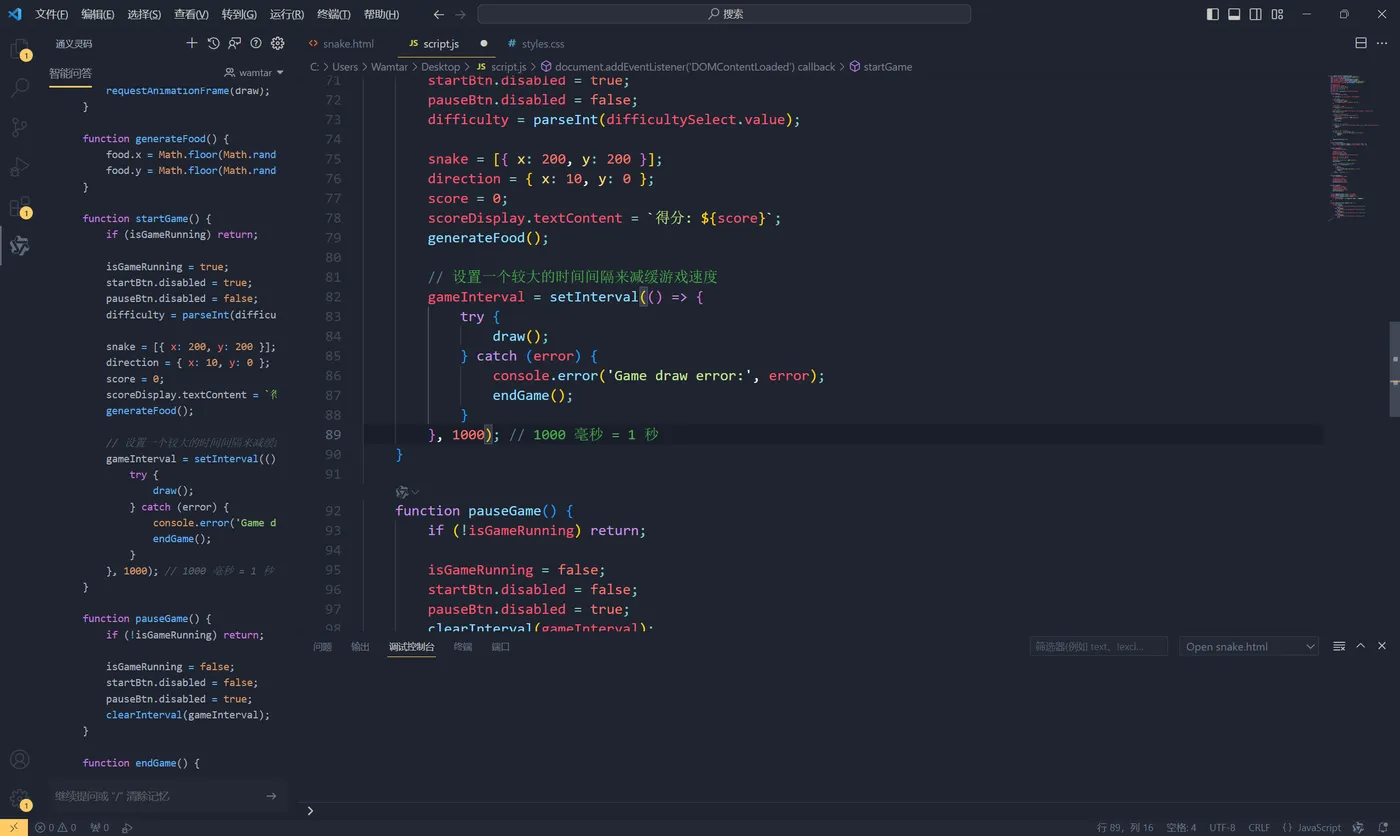Send message with the chat arrow button
Screen dimensions: 1400x836
(271, 796)
